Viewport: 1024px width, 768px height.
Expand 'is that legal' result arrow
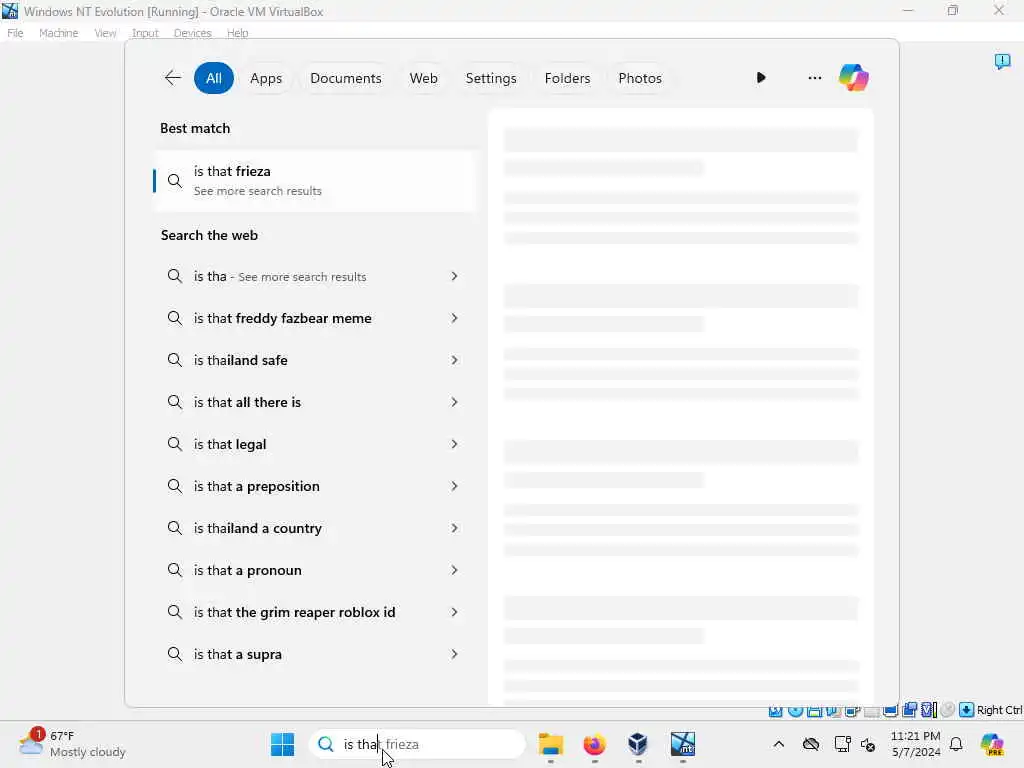(455, 444)
